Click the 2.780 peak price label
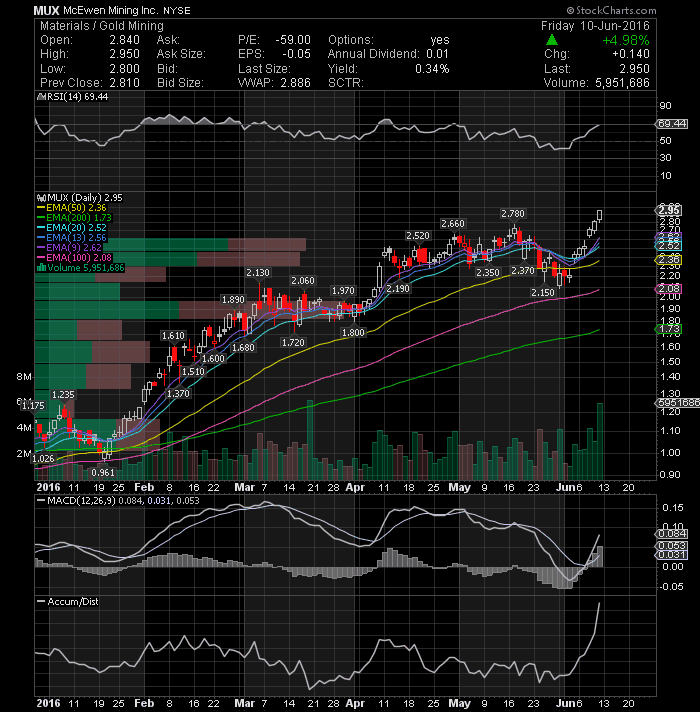The width and height of the screenshot is (700, 712). tap(513, 213)
